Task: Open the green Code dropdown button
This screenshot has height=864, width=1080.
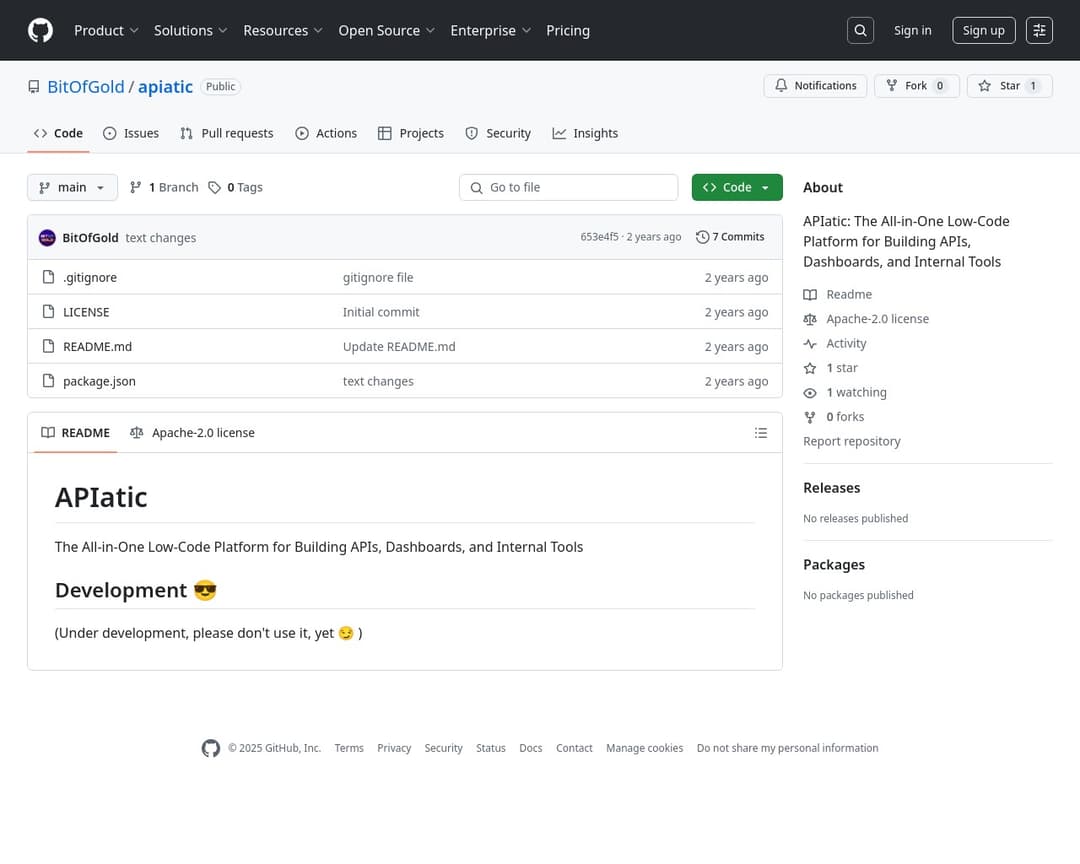Action: [x=737, y=187]
